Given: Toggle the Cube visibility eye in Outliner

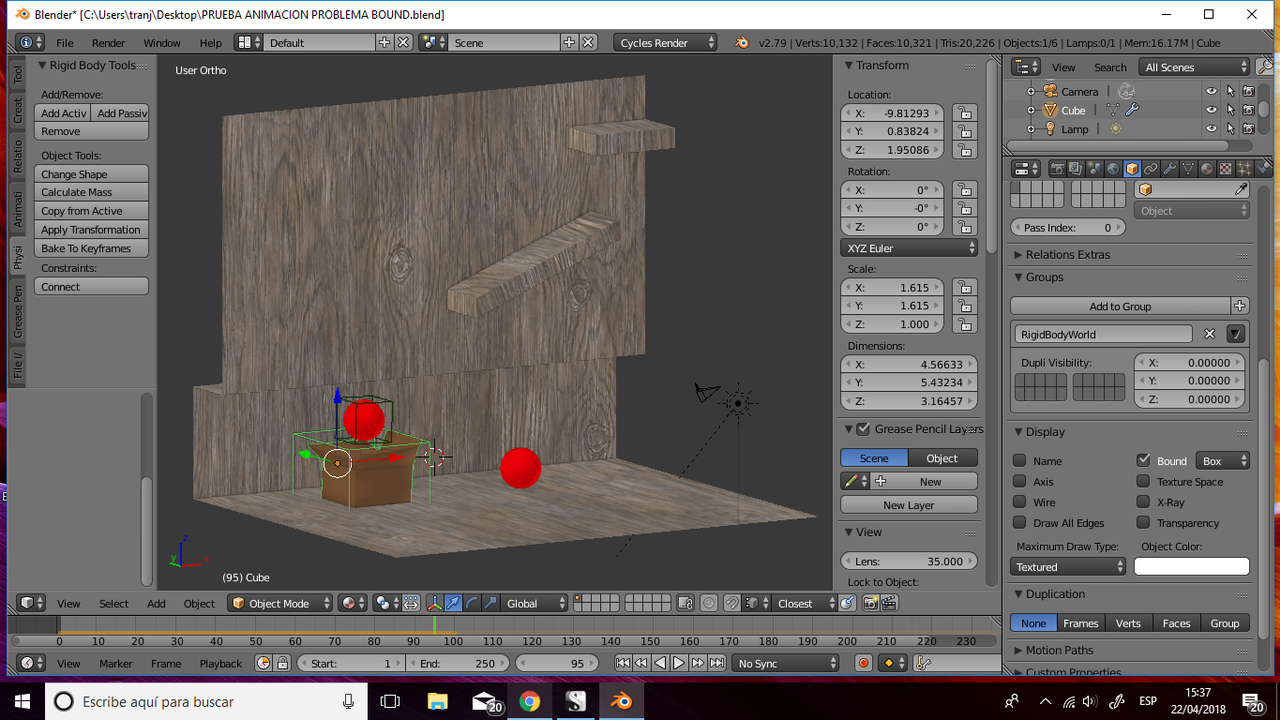Looking at the screenshot, I should (1211, 110).
